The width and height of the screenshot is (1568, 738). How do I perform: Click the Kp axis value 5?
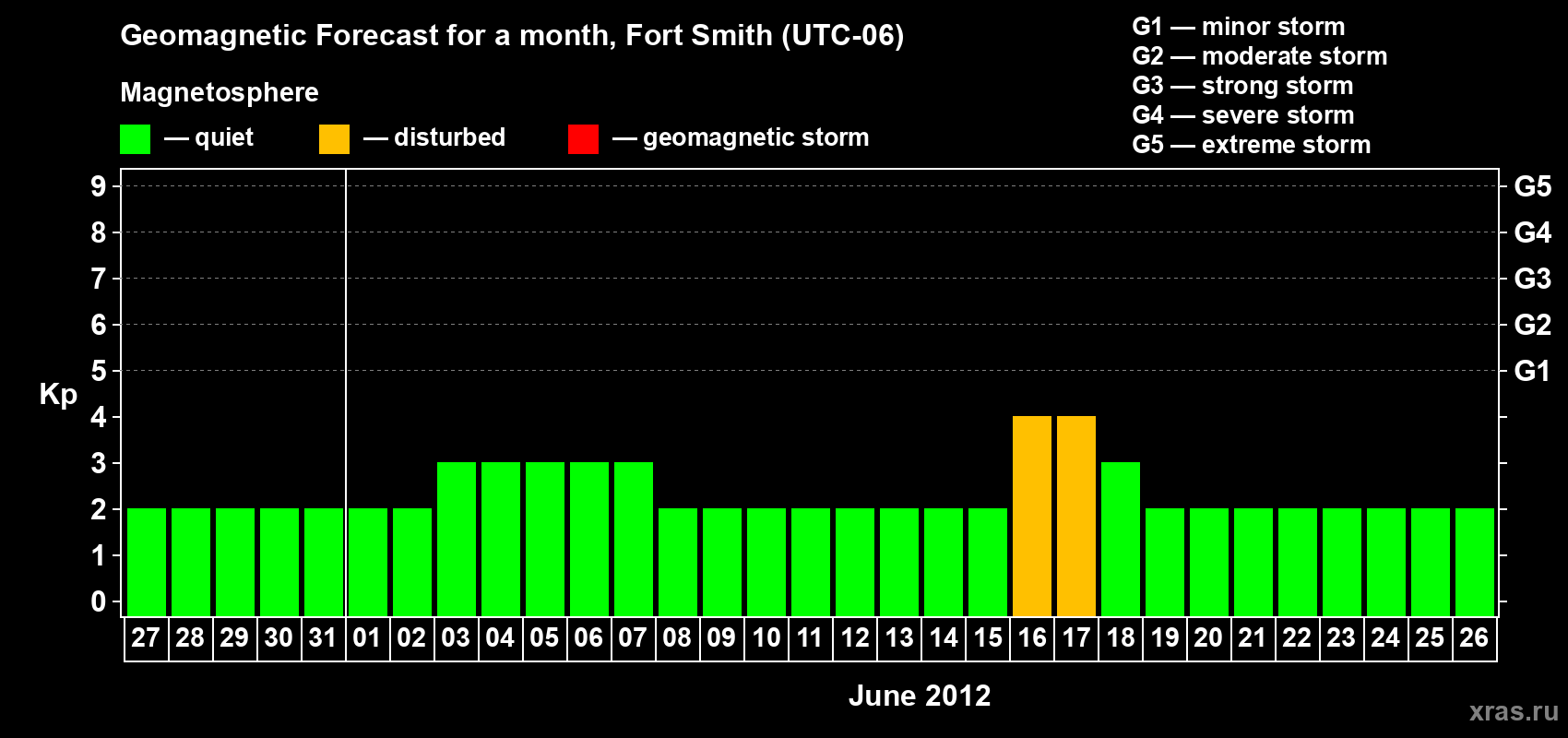pos(99,371)
